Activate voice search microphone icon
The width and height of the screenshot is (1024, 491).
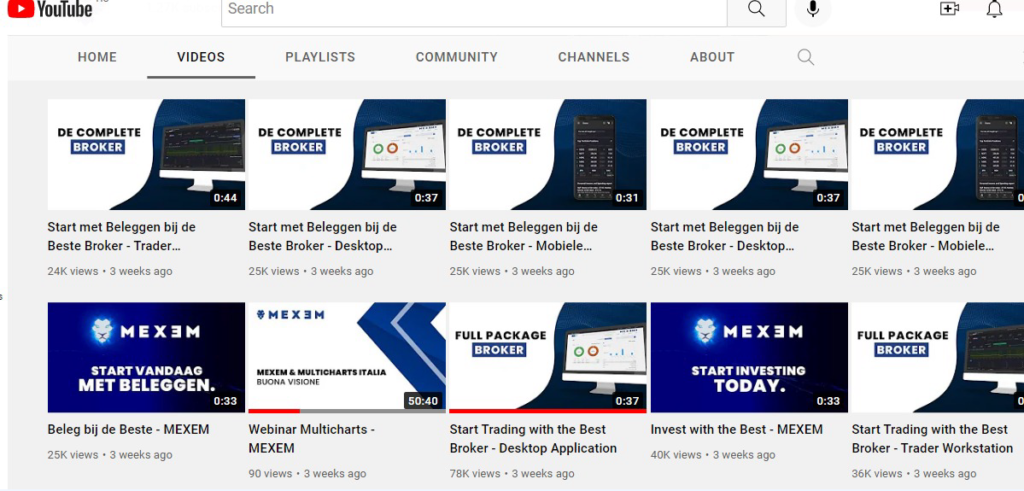[x=812, y=10]
